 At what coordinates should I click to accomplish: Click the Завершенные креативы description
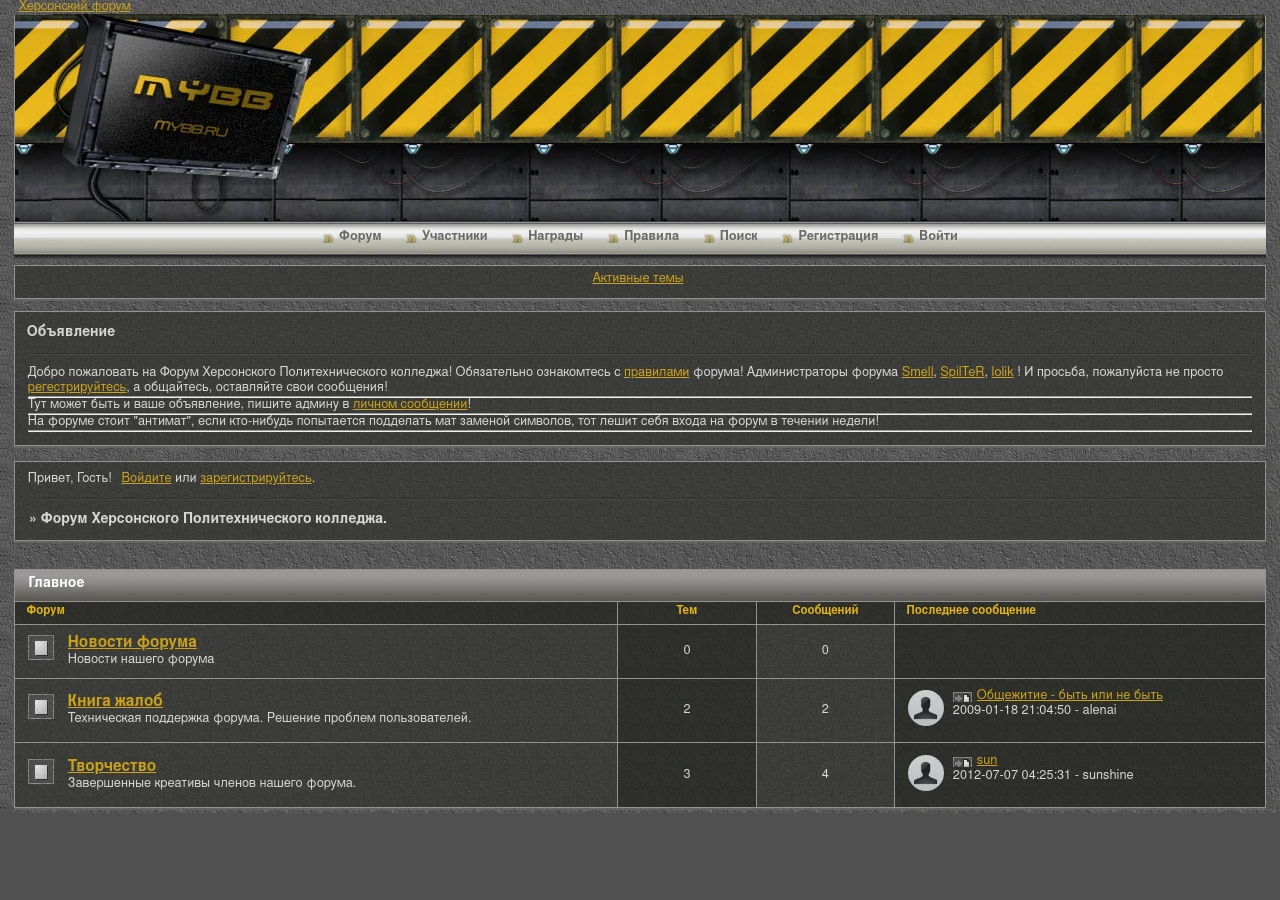212,783
